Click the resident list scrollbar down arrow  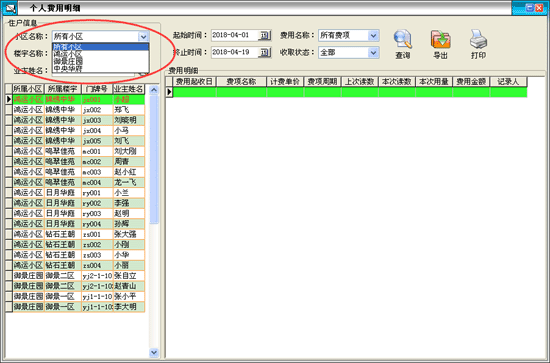[x=154, y=352]
